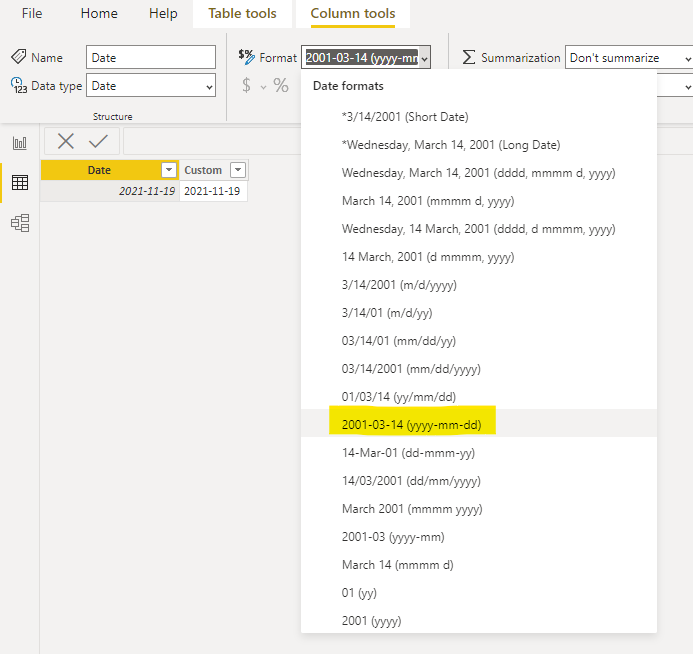Choose the Long Date format
This screenshot has height=654, width=693.
[479, 145]
